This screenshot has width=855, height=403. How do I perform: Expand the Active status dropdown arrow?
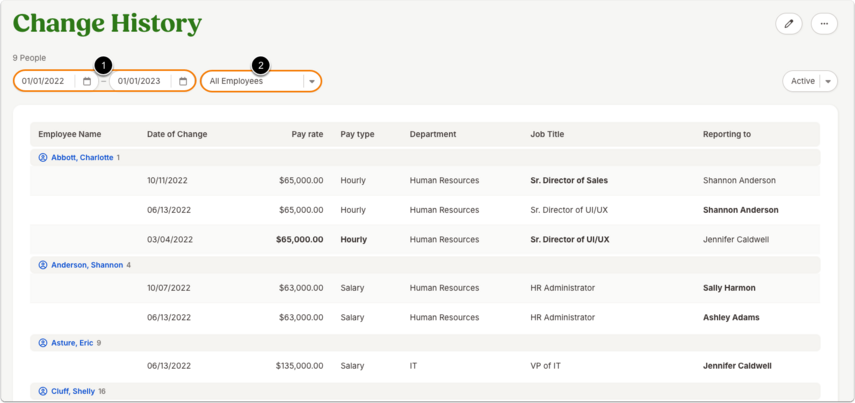tap(828, 81)
